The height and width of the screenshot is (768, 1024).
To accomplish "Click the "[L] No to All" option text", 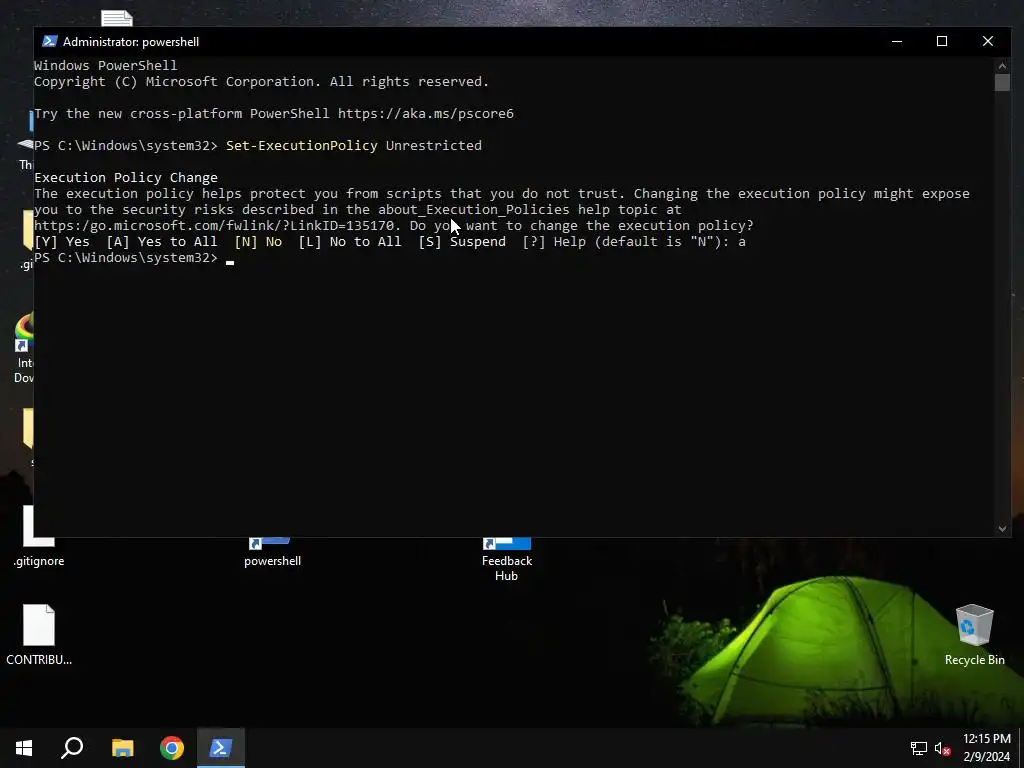I will 349,242.
